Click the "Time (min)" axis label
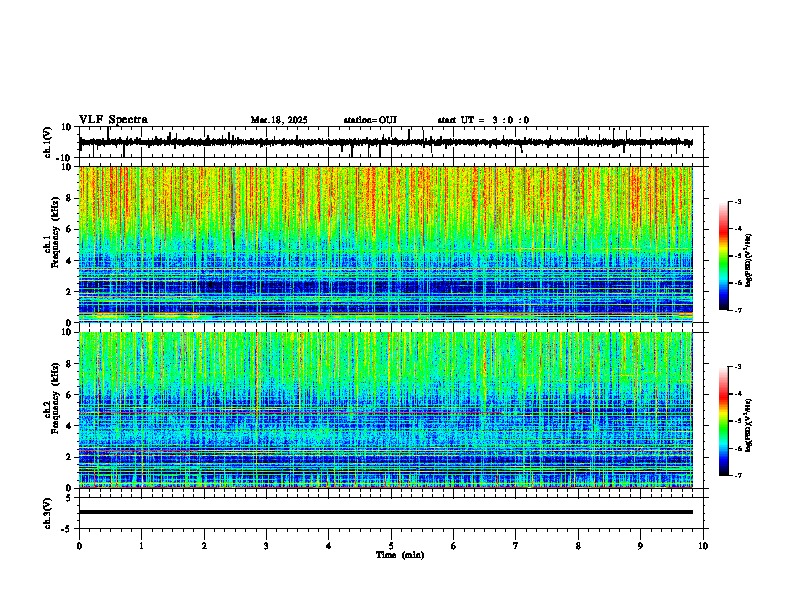Image resolution: width=792 pixels, height=612 pixels. (x=400, y=555)
